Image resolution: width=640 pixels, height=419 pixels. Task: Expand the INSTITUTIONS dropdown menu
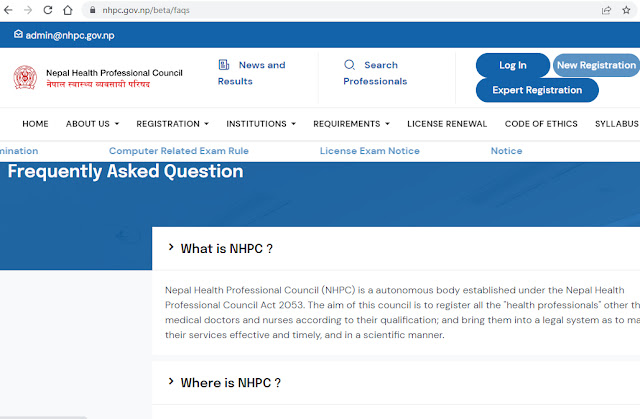tap(261, 124)
